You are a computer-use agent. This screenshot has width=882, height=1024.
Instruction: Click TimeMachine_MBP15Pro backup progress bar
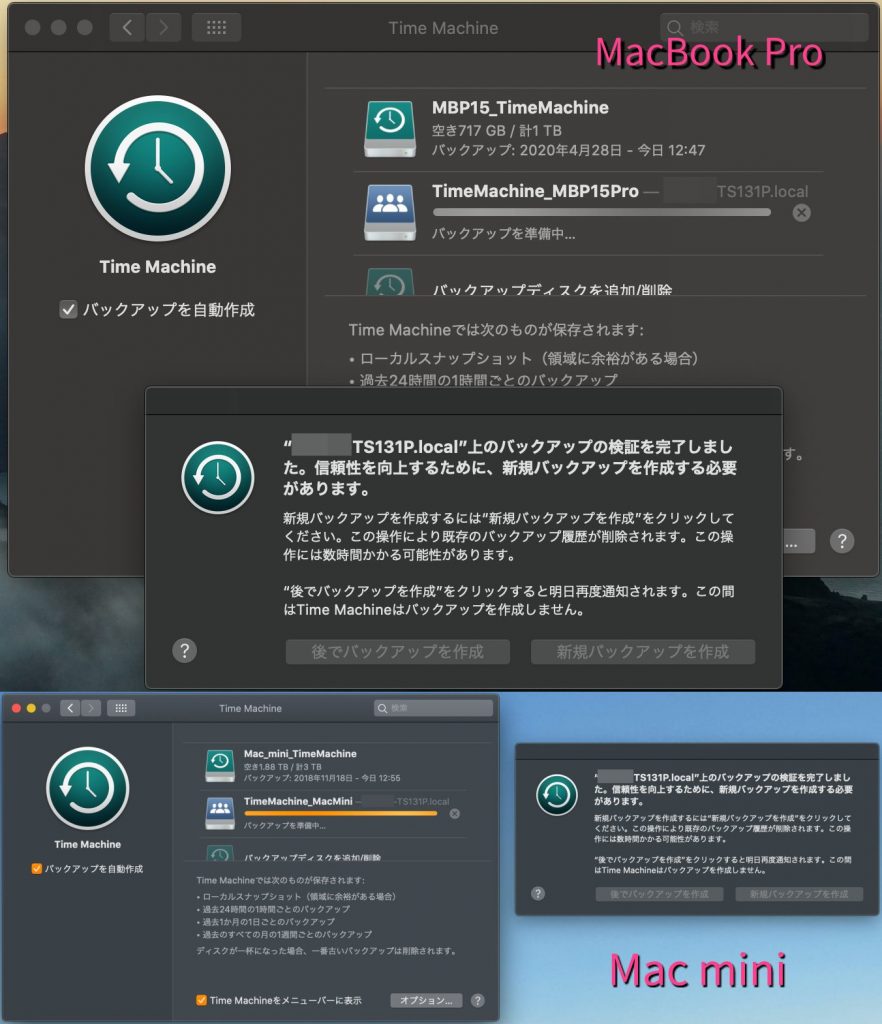coord(601,212)
